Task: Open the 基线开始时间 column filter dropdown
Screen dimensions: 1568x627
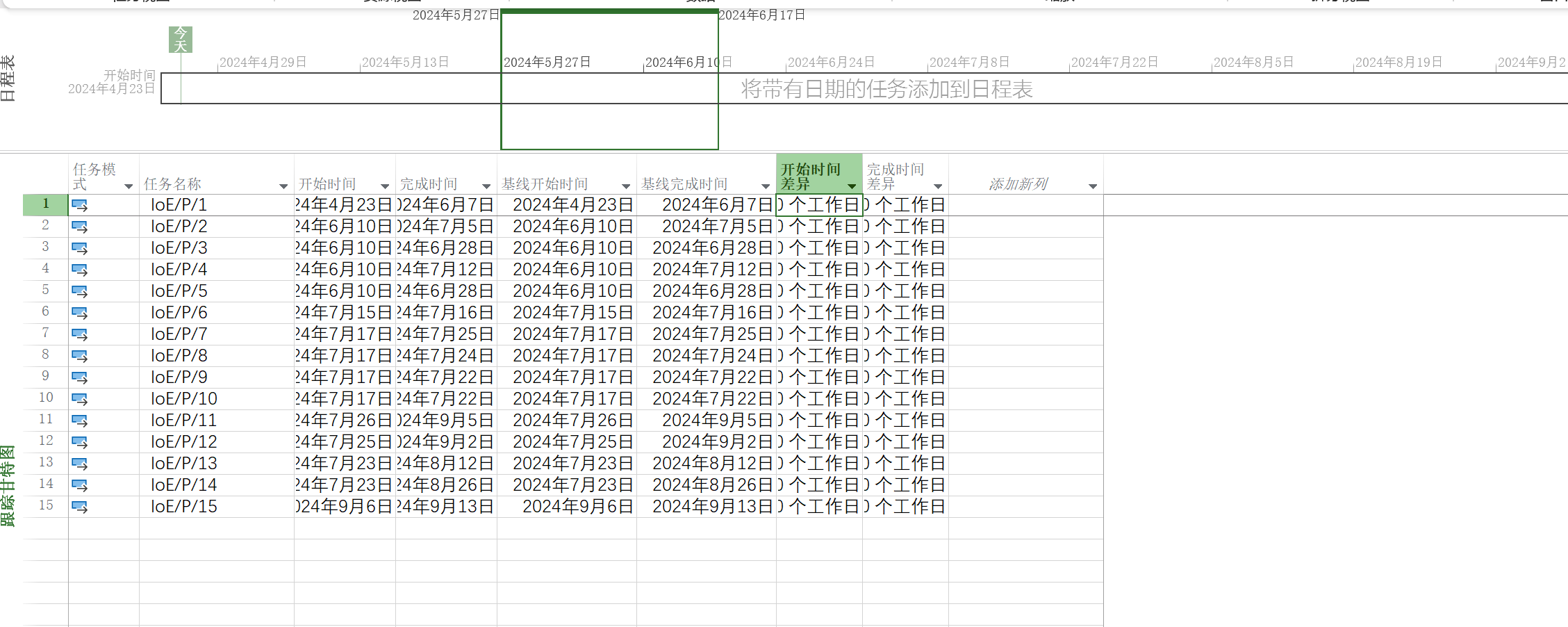Action: (x=626, y=186)
